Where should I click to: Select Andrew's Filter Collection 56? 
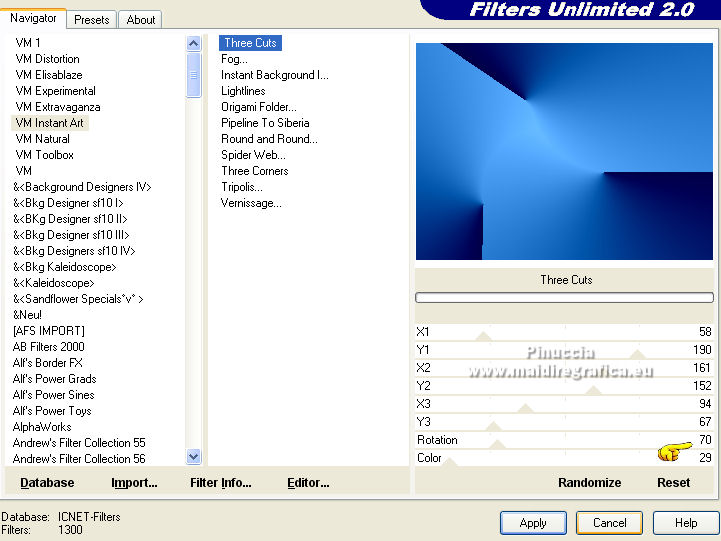(x=79, y=459)
